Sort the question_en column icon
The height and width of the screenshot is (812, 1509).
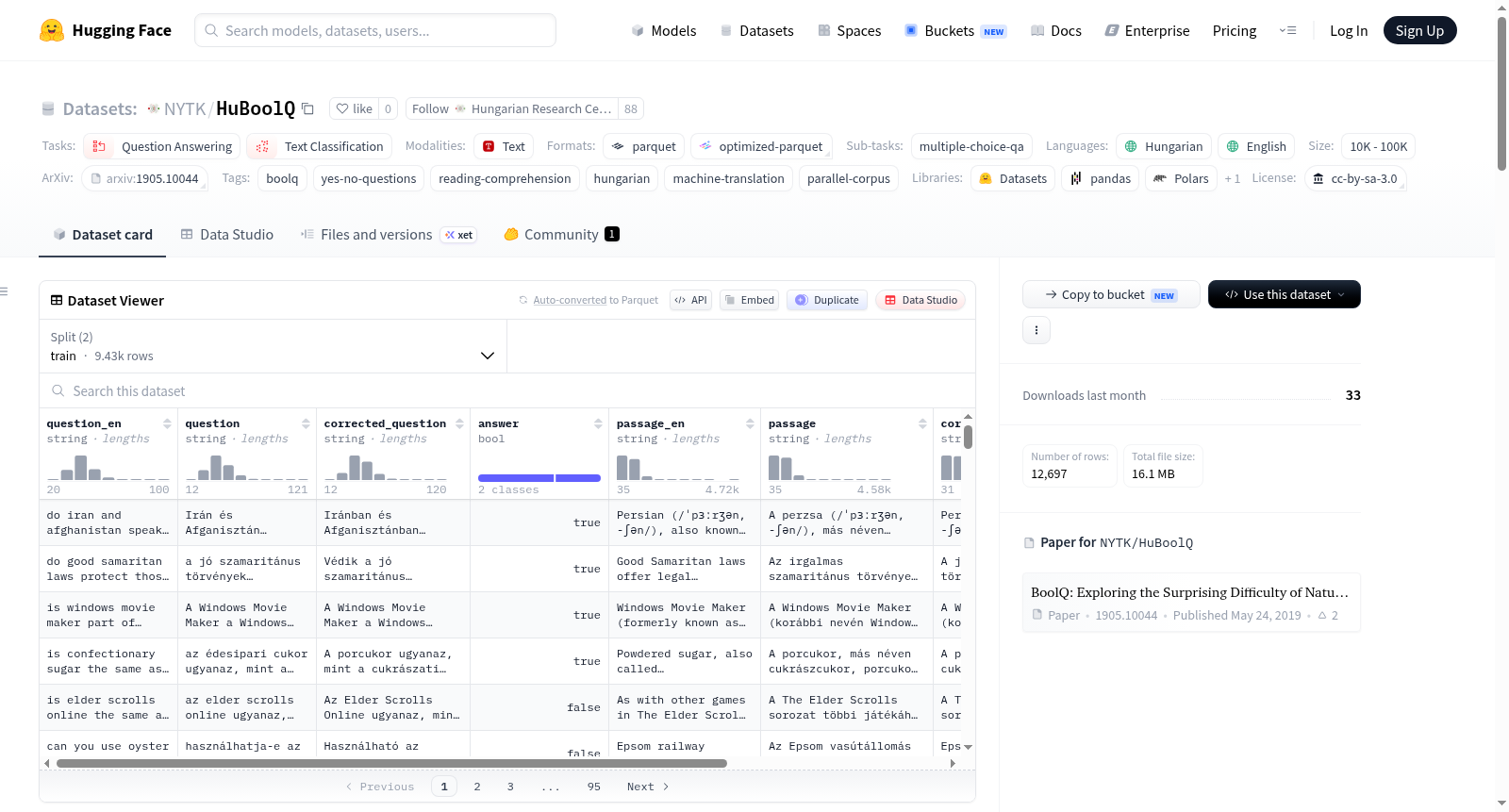click(167, 423)
